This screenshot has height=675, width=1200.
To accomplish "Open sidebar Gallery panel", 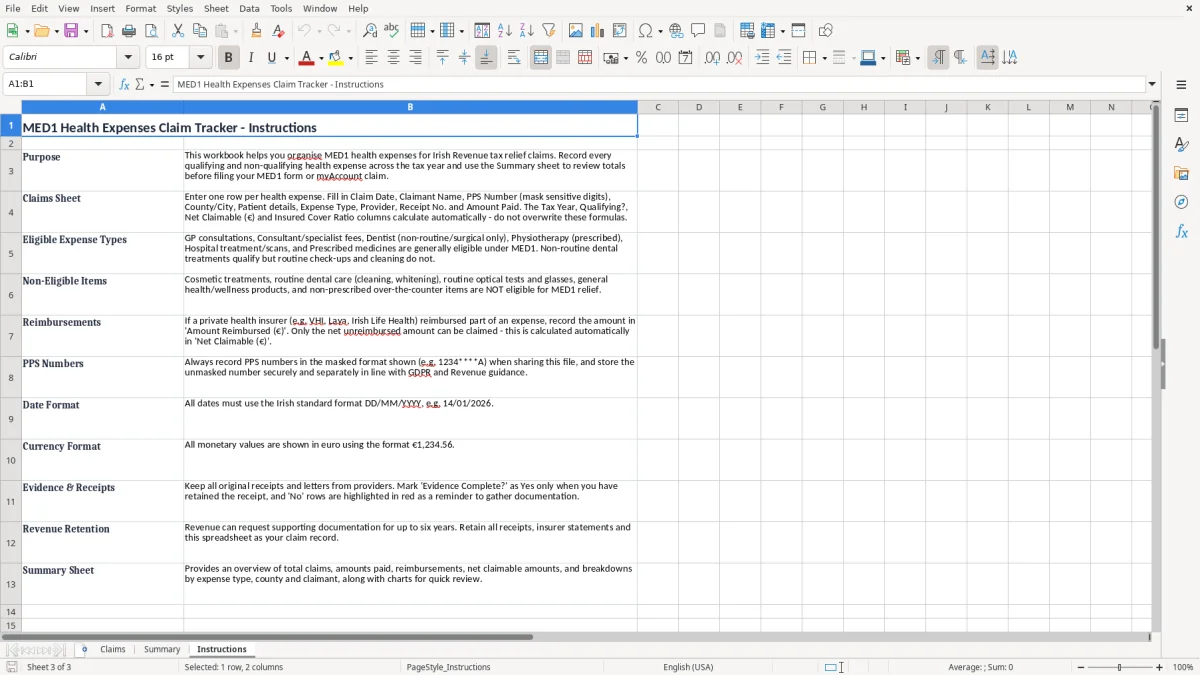I will tap(1181, 173).
